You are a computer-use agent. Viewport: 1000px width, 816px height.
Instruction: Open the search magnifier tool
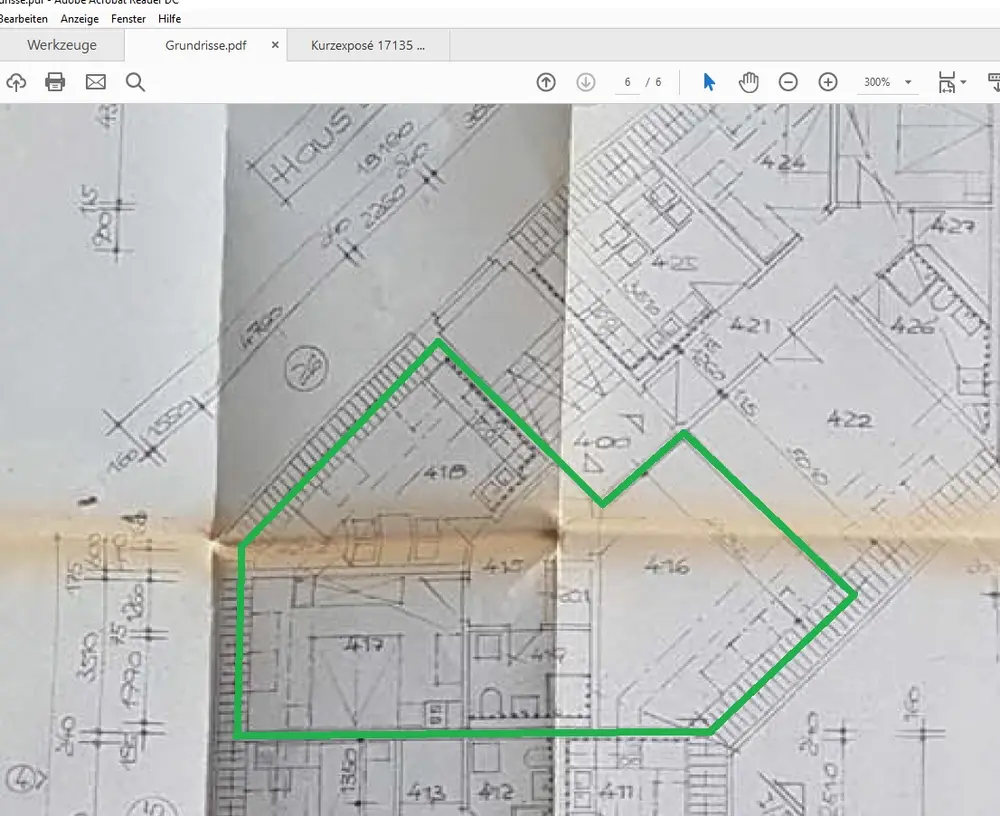pos(135,82)
